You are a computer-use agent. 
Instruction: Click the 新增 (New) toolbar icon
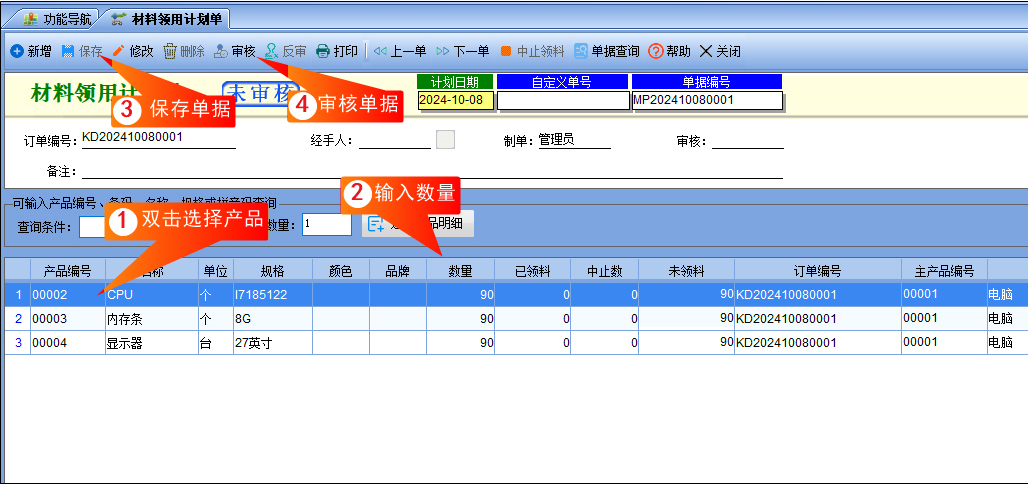(16, 51)
